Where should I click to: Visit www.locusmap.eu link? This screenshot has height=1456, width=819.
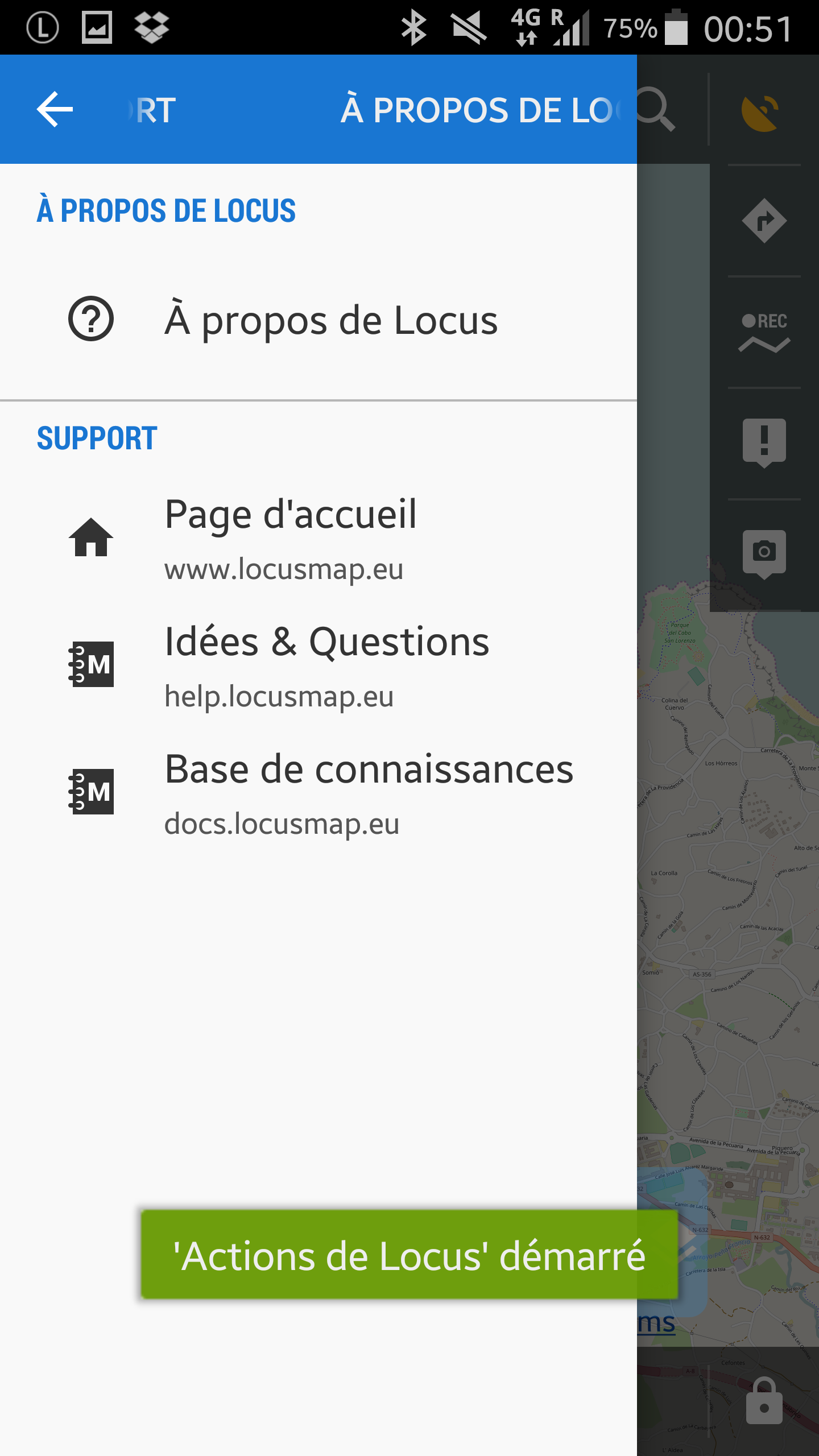[284, 569]
